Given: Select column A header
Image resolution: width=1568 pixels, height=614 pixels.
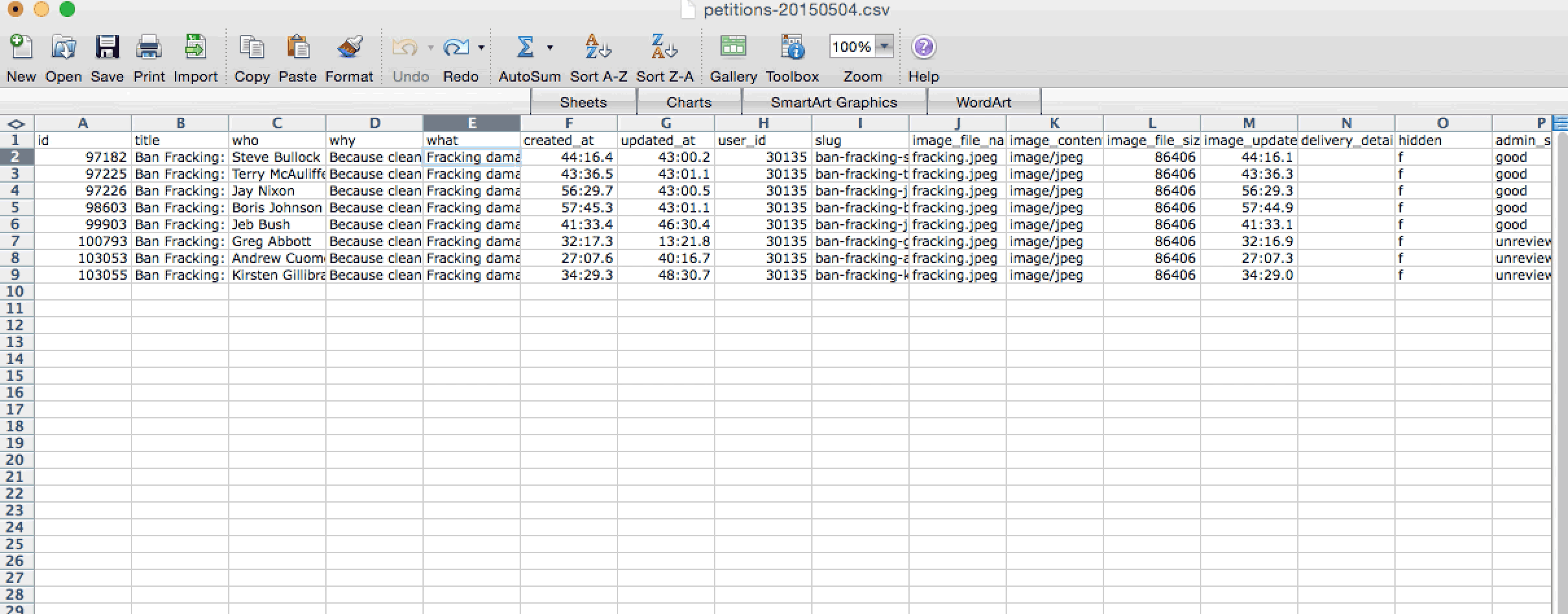Looking at the screenshot, I should 83,123.
